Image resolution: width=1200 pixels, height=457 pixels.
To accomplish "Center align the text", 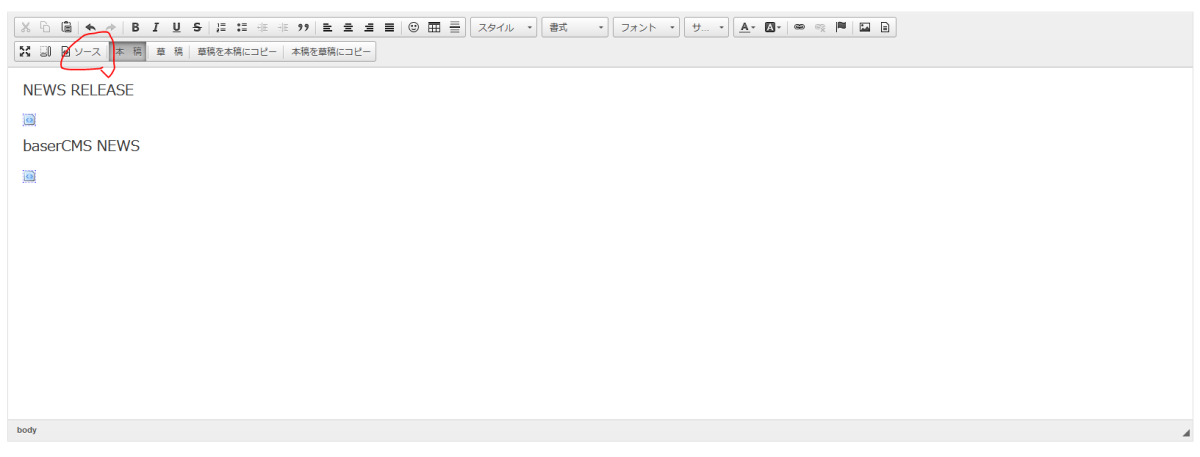I will [x=348, y=28].
